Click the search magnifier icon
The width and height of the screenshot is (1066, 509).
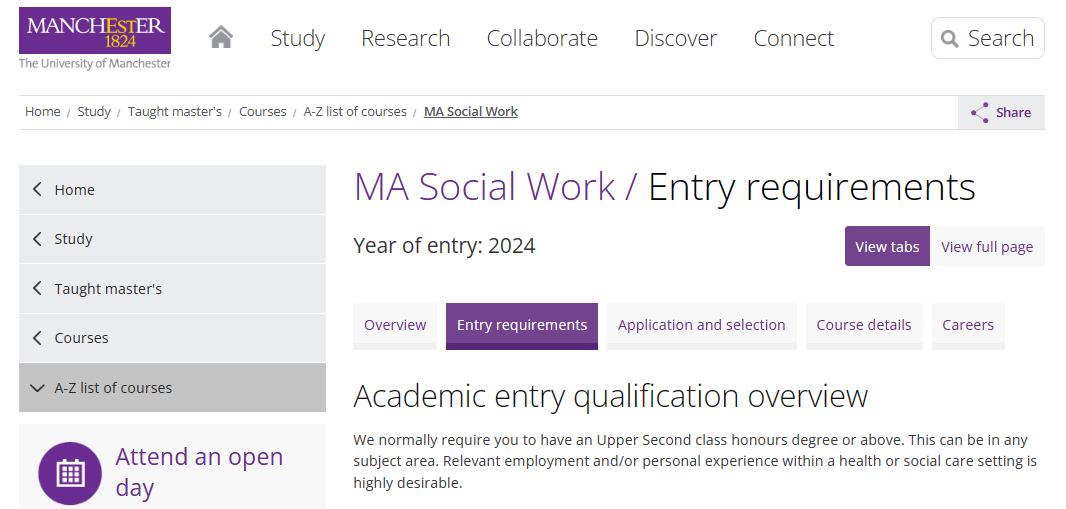tap(950, 39)
